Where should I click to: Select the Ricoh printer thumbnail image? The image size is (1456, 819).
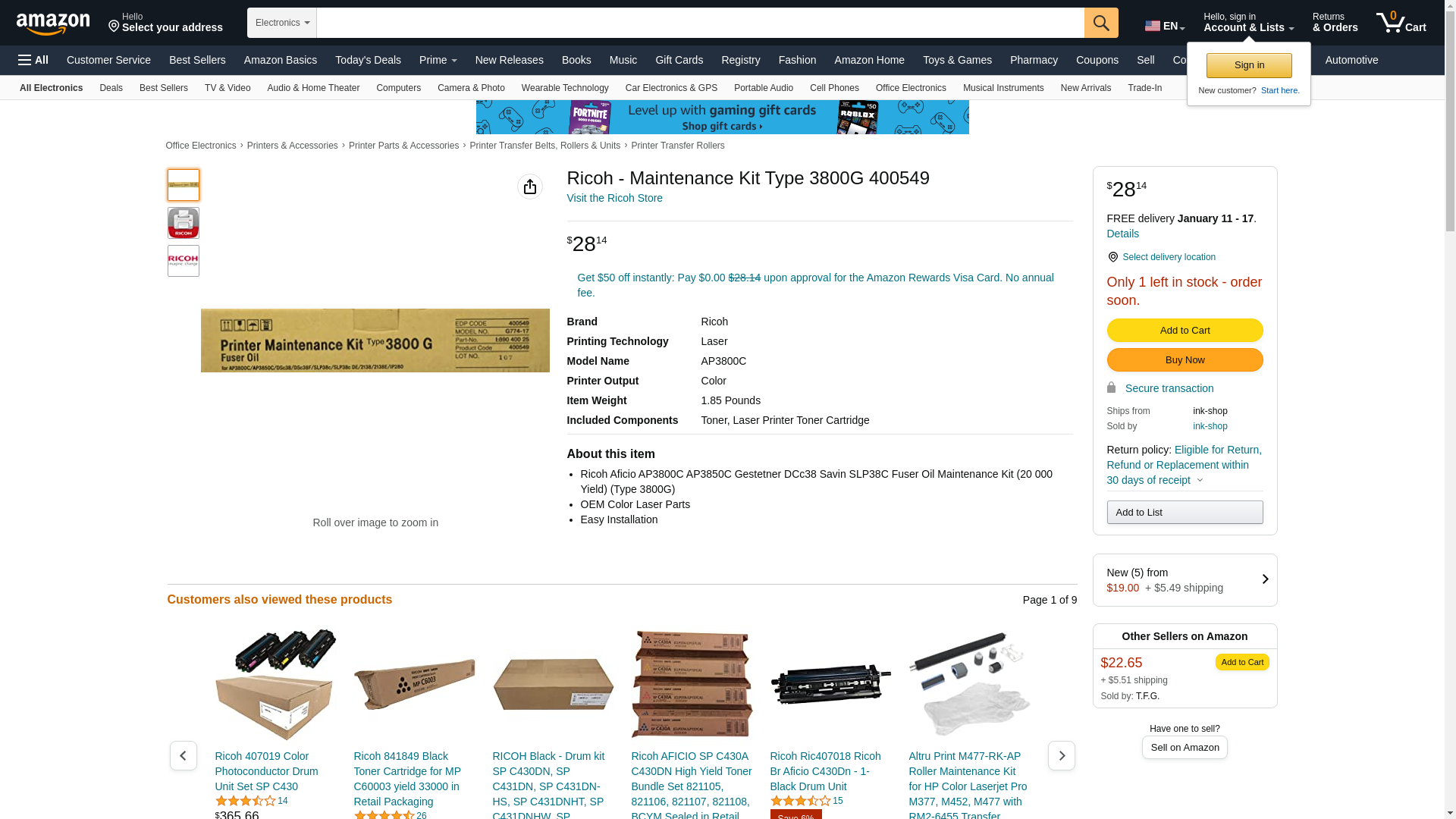[184, 223]
